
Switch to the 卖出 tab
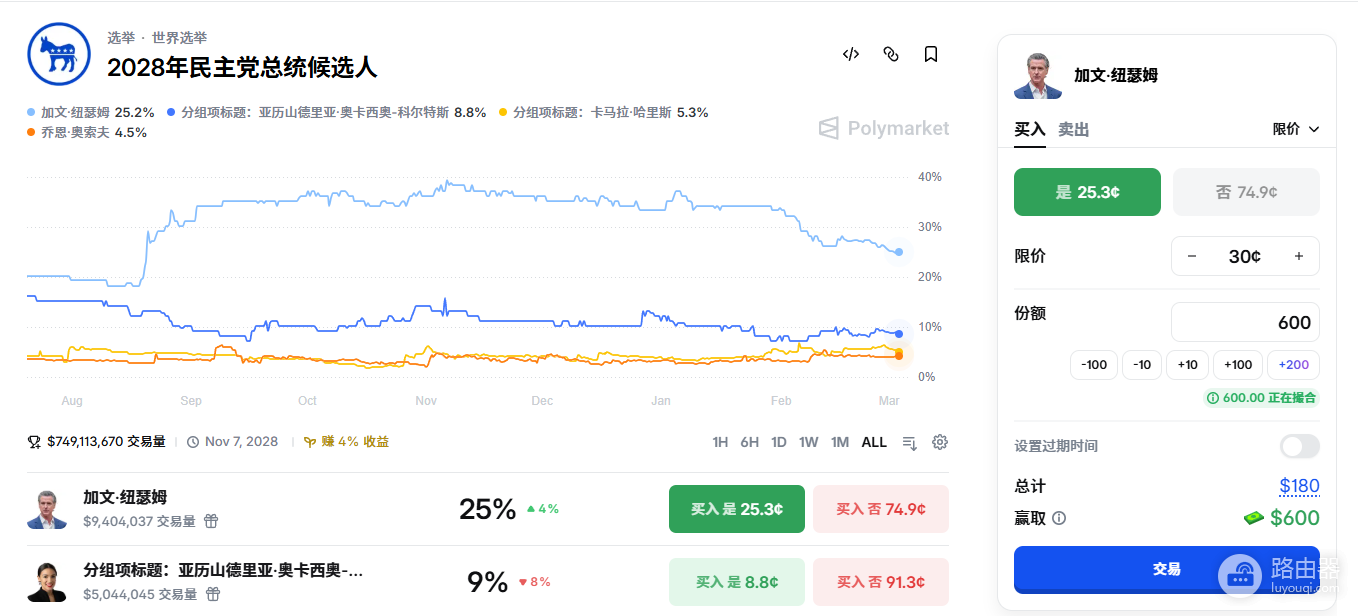point(1074,129)
